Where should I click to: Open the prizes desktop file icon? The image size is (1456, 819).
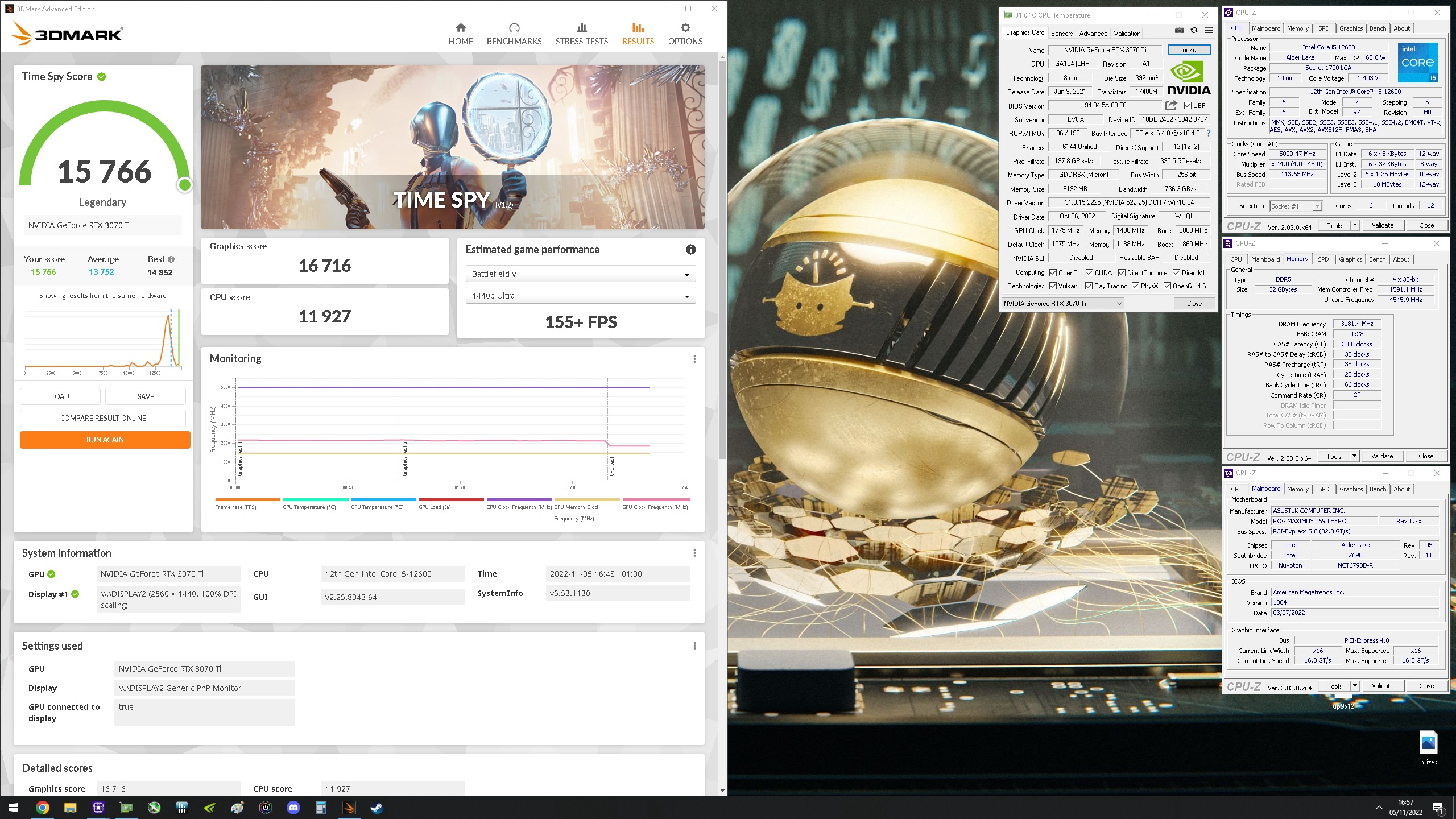[x=1428, y=747]
